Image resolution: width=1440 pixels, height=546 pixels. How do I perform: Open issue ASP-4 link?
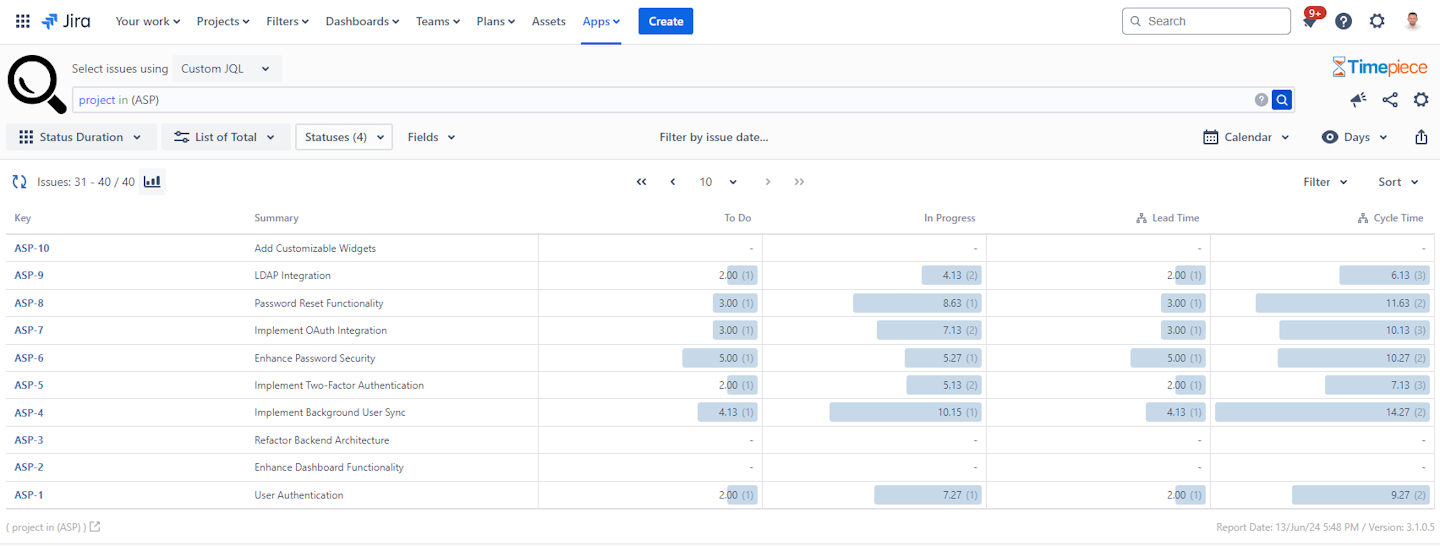[x=29, y=412]
